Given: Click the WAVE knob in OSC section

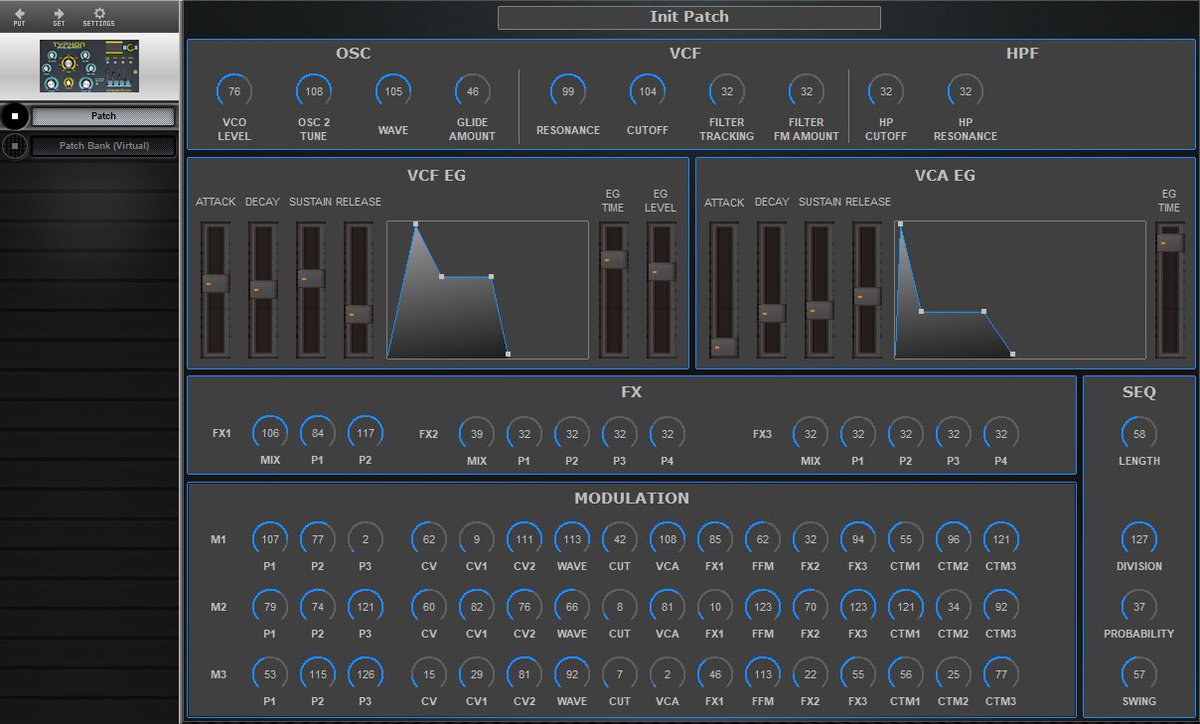Looking at the screenshot, I should [393, 92].
